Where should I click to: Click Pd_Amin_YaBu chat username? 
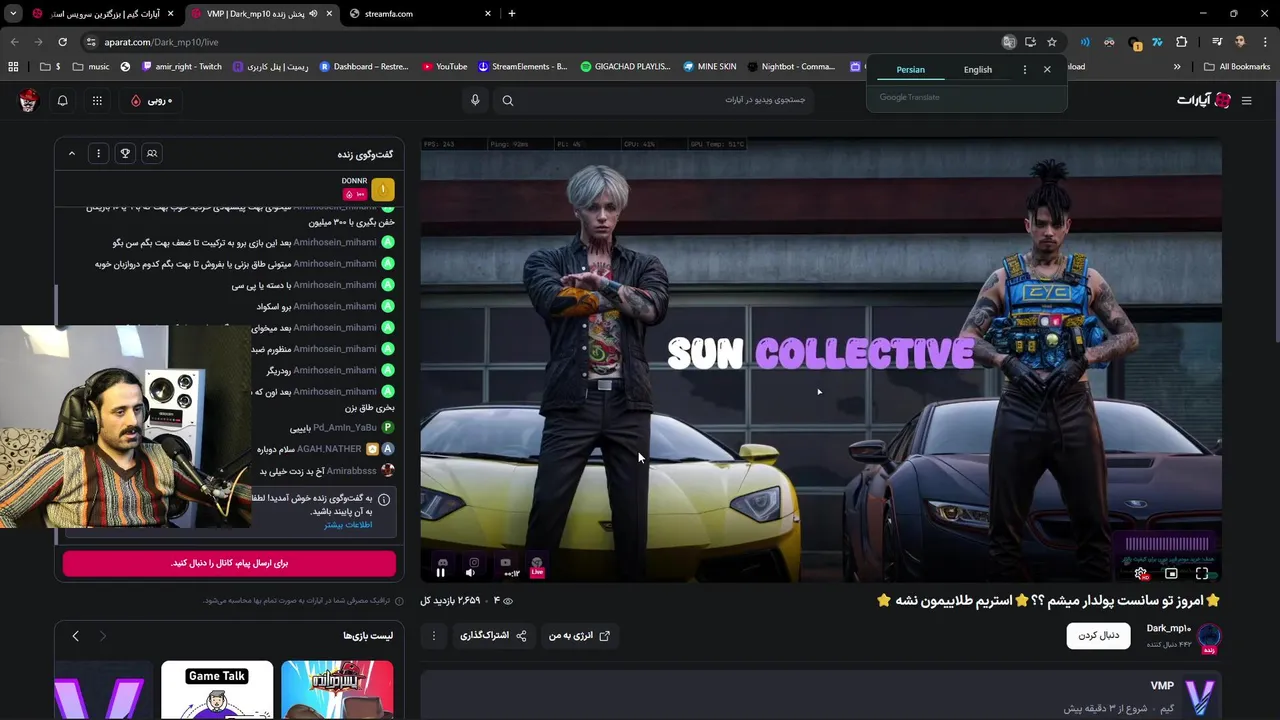click(x=345, y=427)
